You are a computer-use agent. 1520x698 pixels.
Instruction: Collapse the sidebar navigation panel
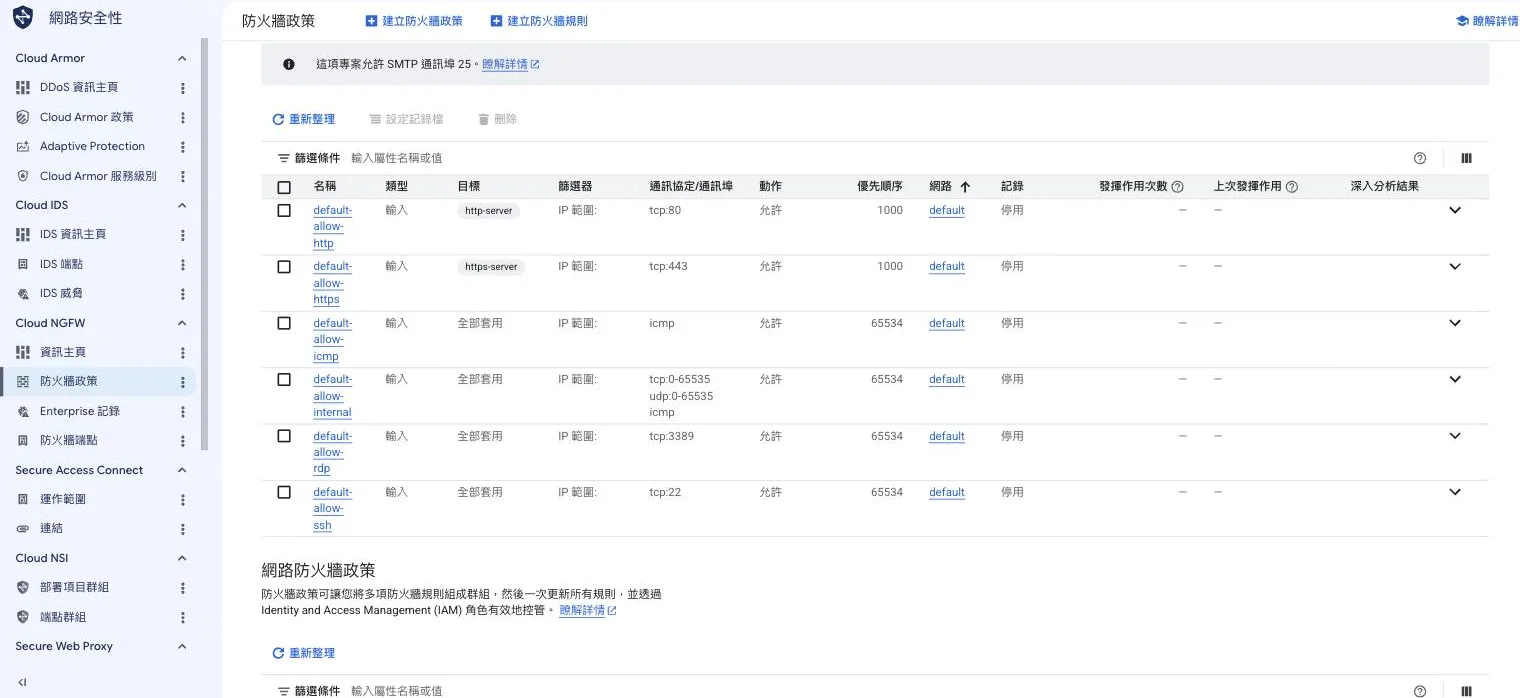point(22,682)
